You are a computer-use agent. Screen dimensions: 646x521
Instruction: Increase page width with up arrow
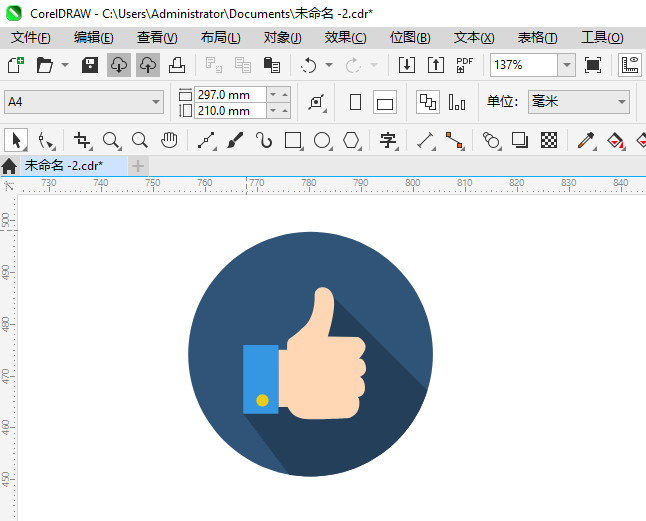pyautogui.click(x=285, y=95)
